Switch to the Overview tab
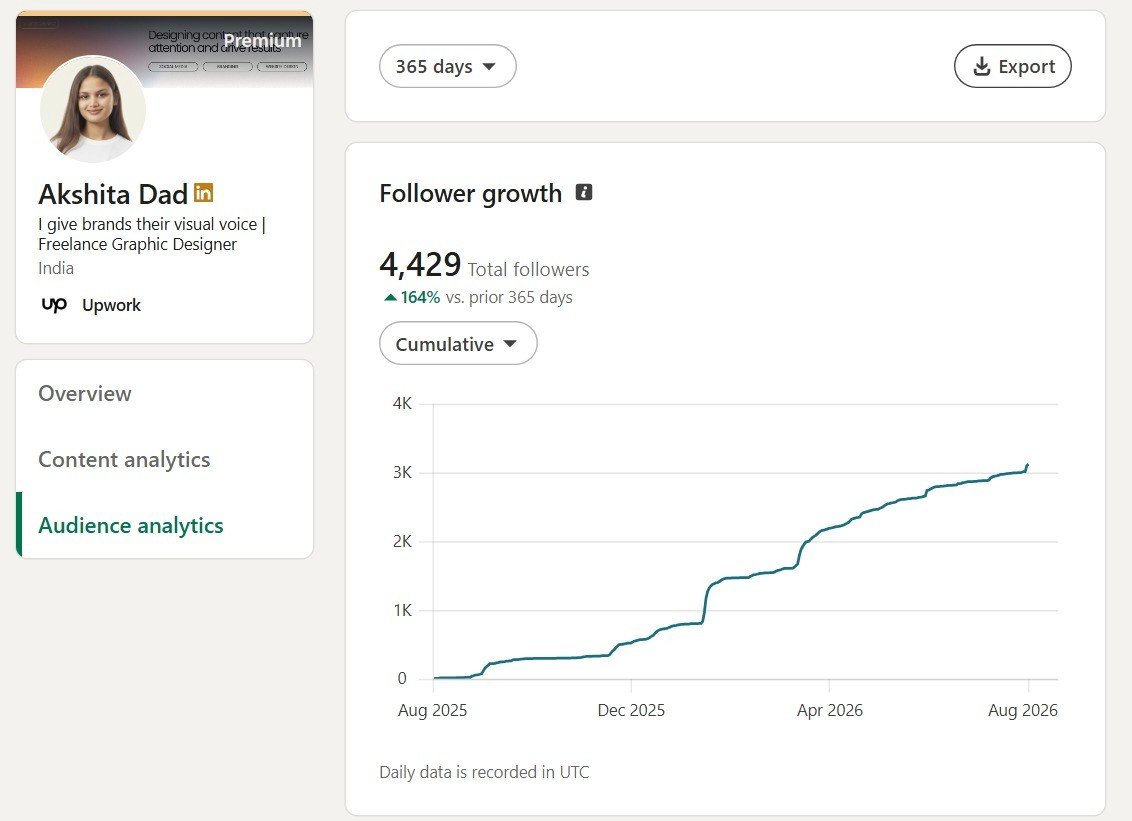The width and height of the screenshot is (1132, 821). (x=85, y=394)
